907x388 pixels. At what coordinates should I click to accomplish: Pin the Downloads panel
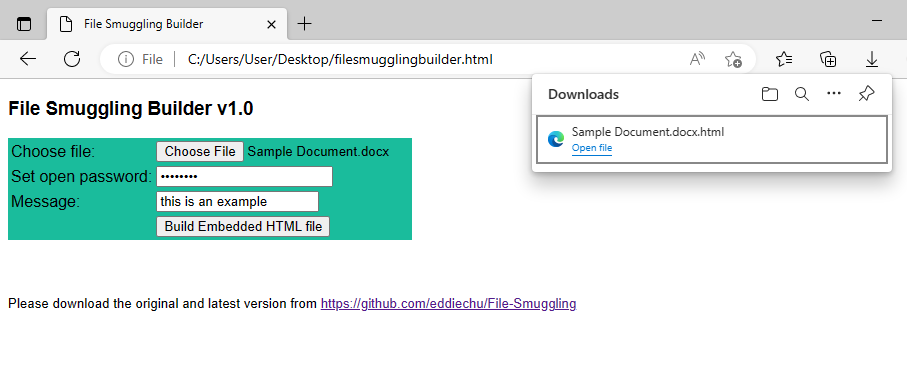[866, 94]
